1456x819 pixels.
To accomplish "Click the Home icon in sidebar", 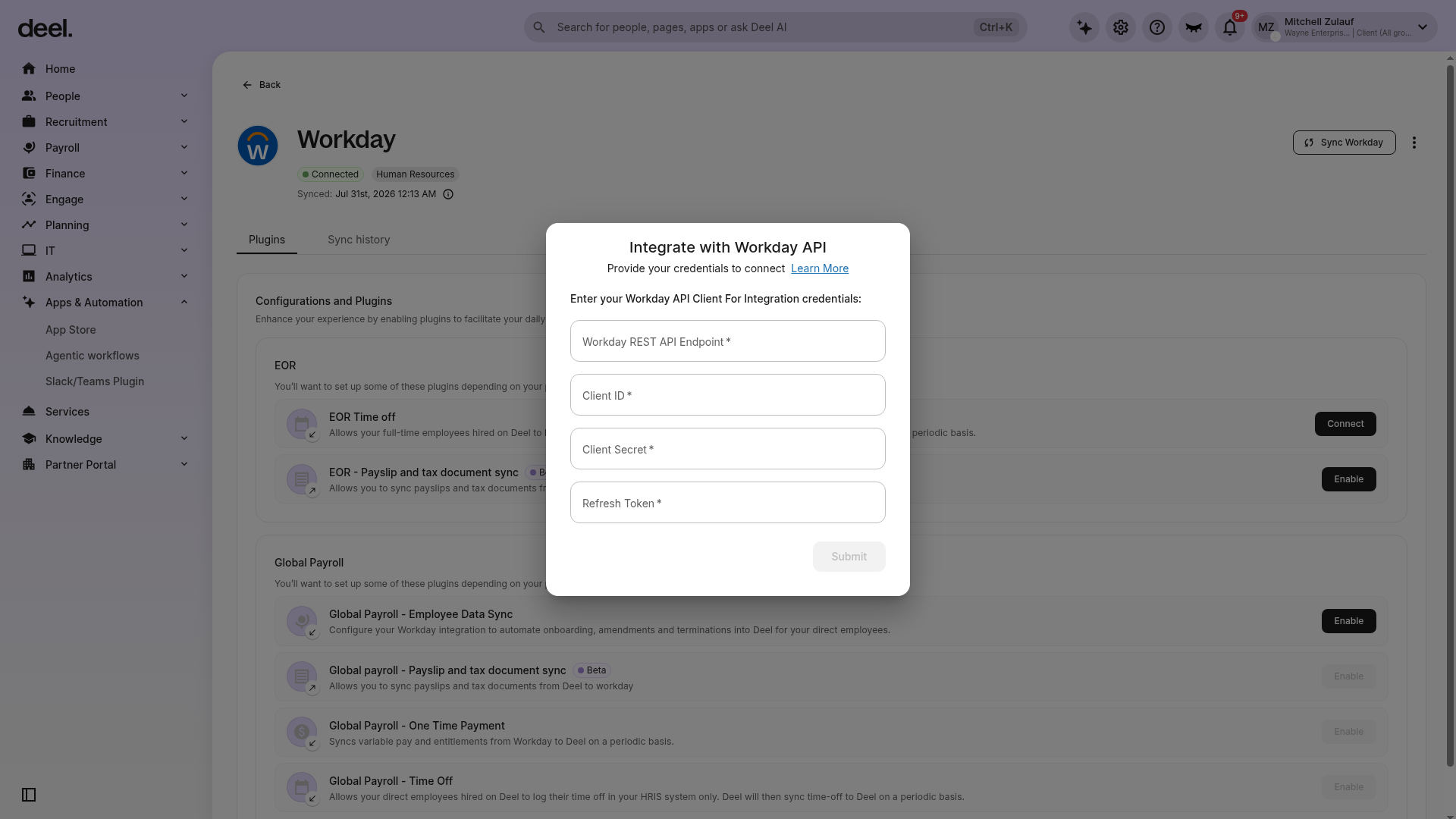I will tap(29, 69).
